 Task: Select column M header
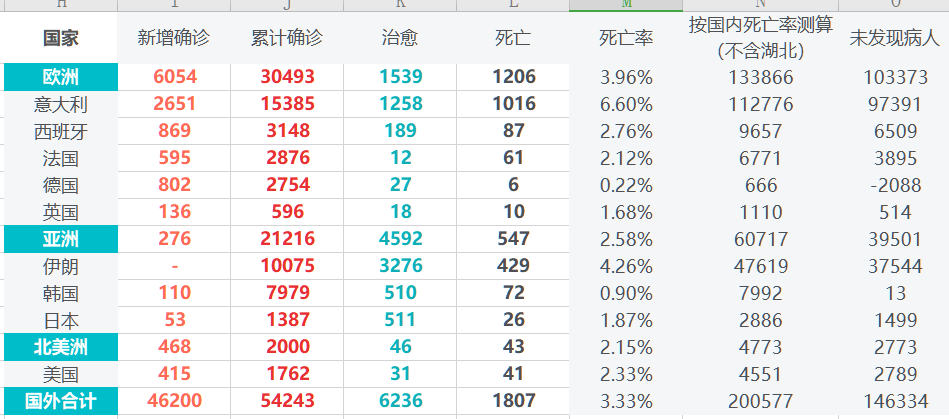tap(626, 5)
